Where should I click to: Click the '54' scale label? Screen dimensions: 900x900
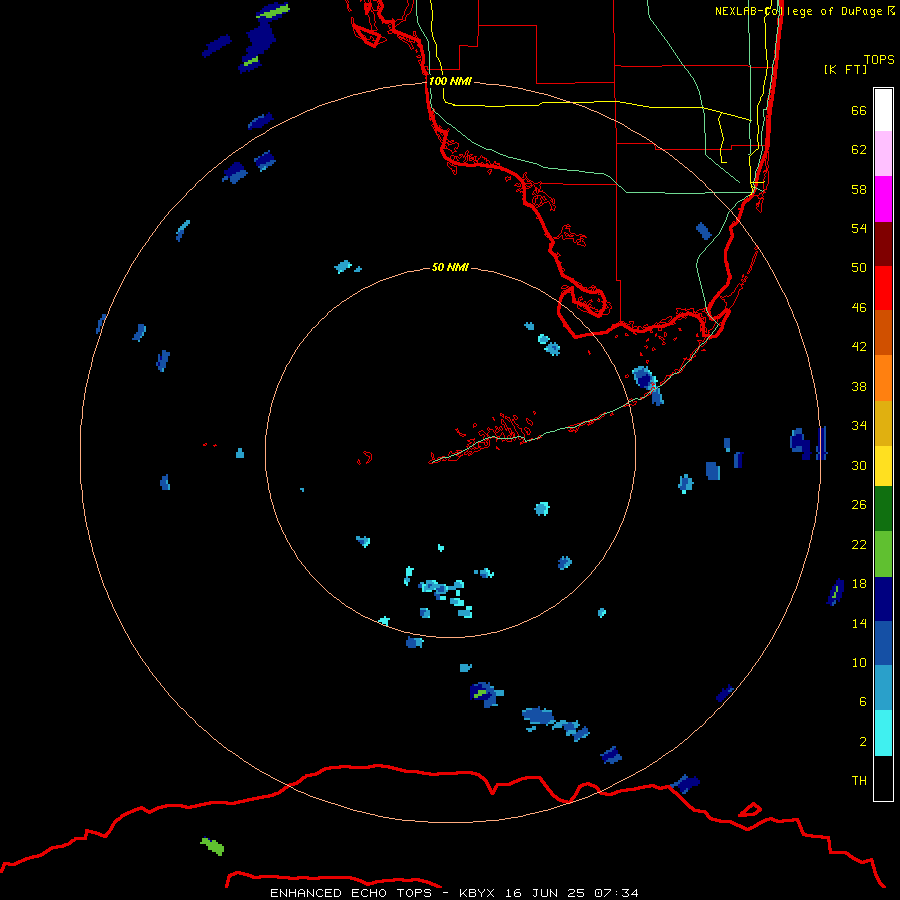tap(859, 228)
